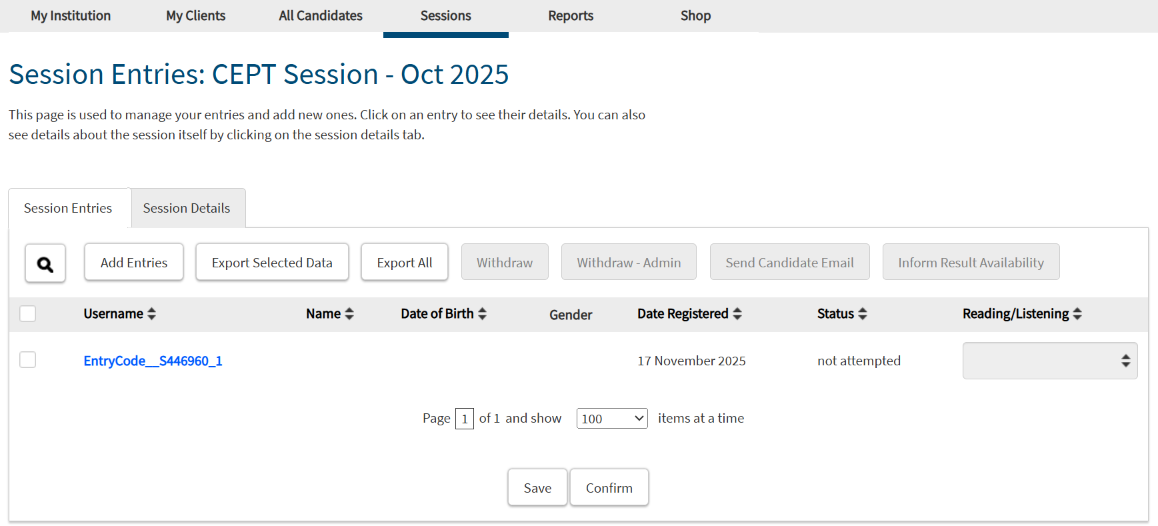Sort by Status column arrows
Screen dimensions: 1158x526
862,314
